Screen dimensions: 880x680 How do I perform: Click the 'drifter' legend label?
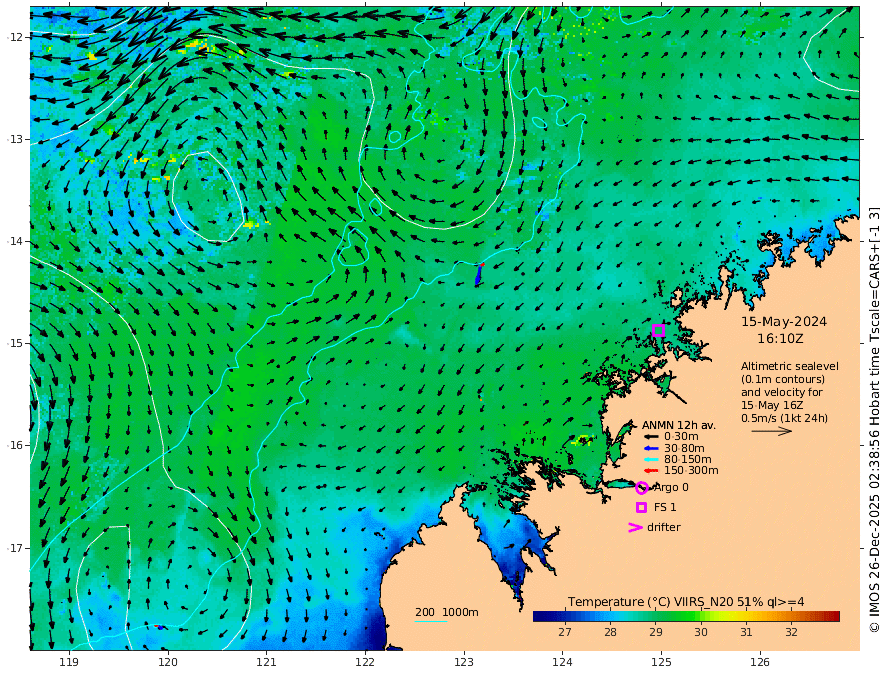click(664, 527)
